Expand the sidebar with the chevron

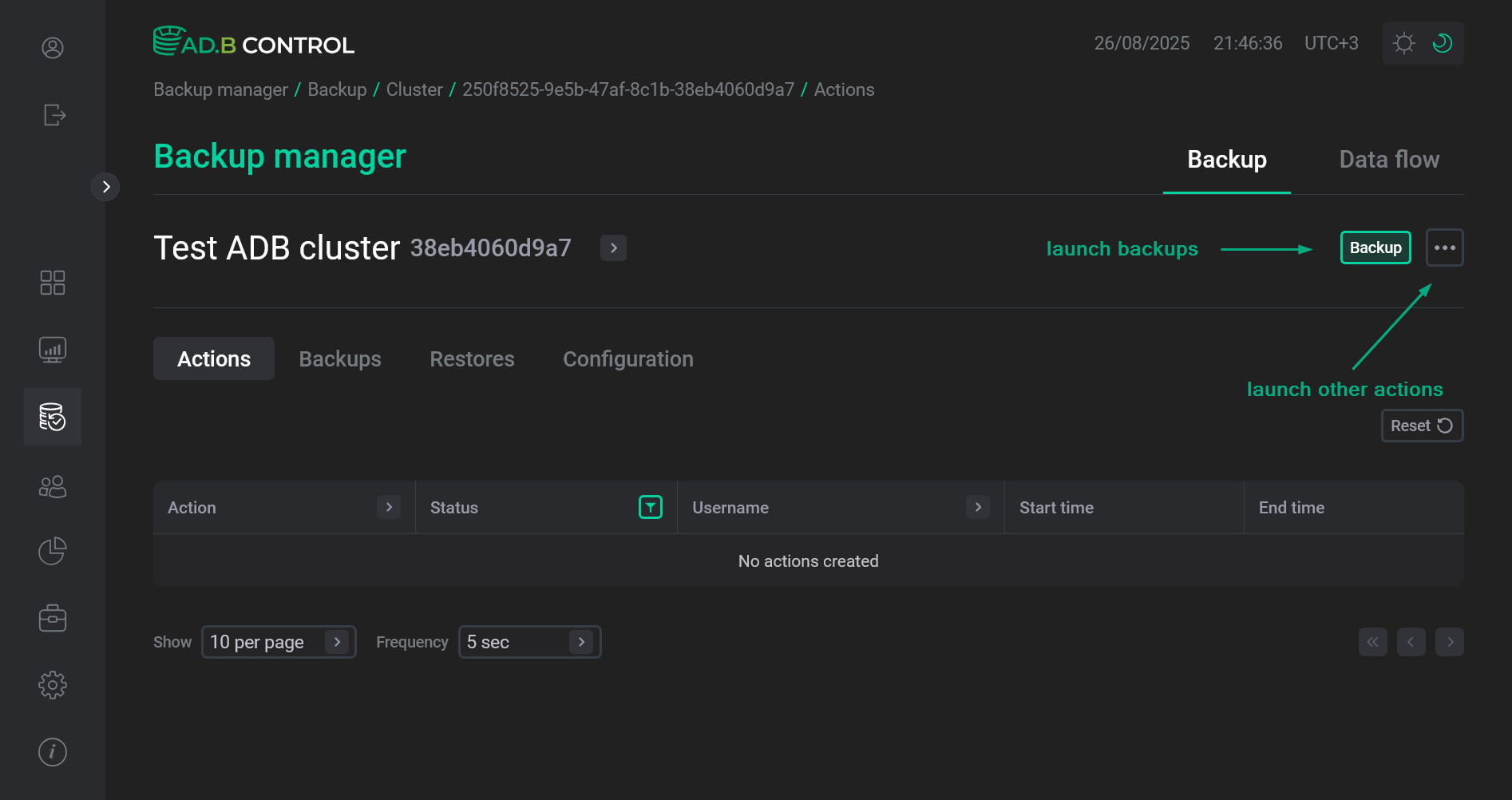tap(106, 186)
